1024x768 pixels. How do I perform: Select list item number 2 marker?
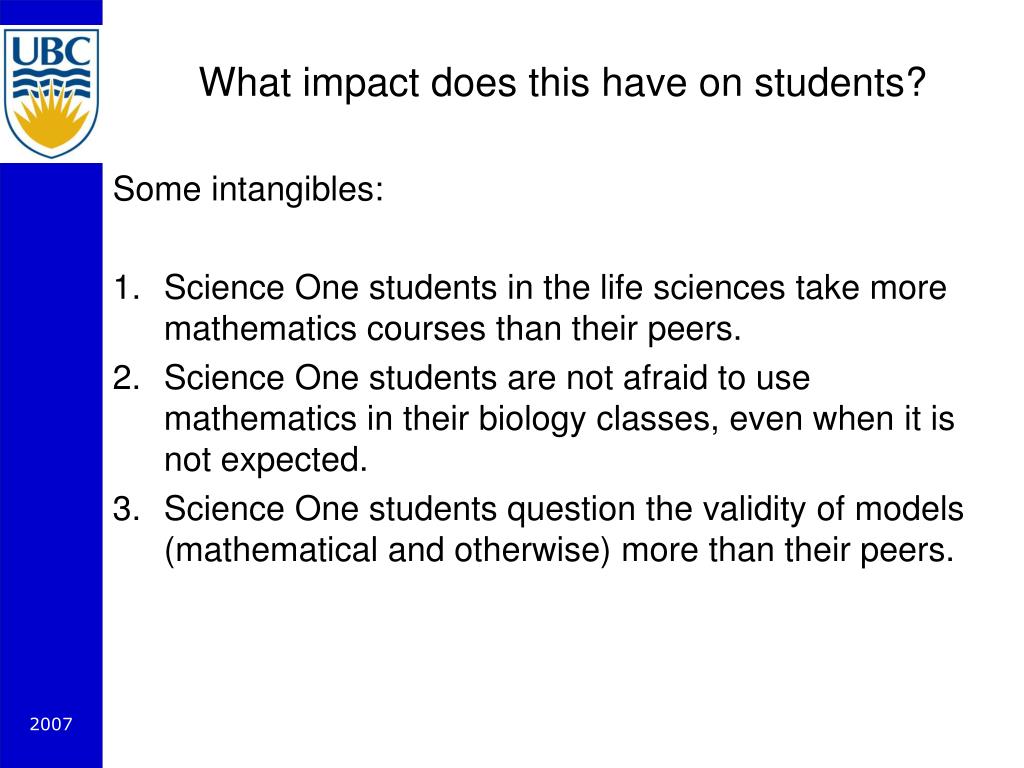pos(126,378)
